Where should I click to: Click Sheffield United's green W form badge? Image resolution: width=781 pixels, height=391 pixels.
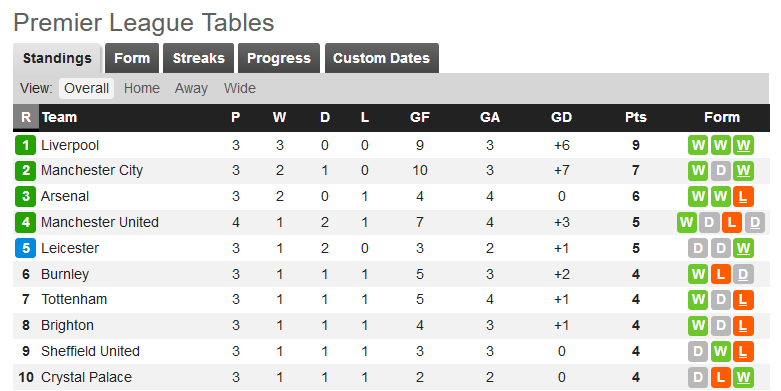click(720, 352)
